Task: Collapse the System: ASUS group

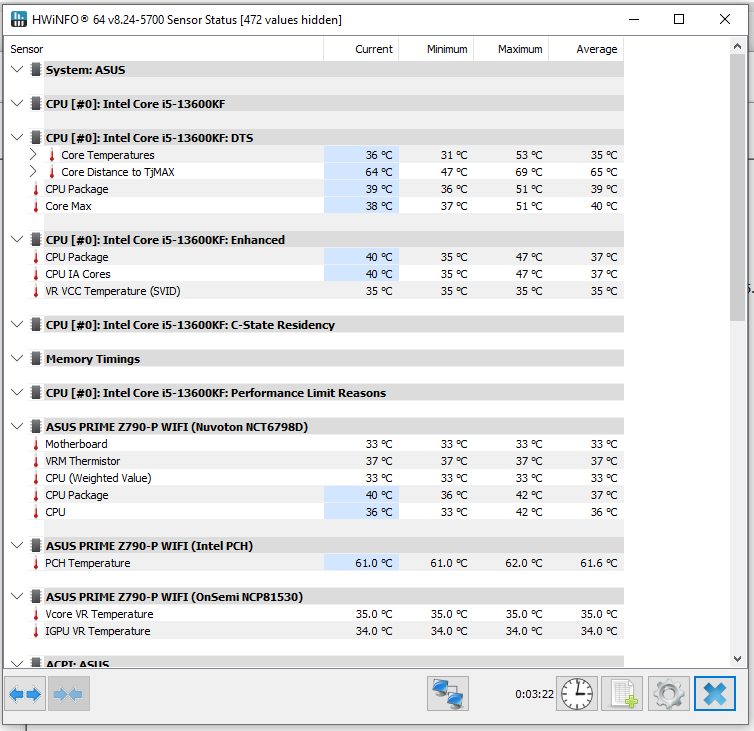Action: (x=17, y=69)
